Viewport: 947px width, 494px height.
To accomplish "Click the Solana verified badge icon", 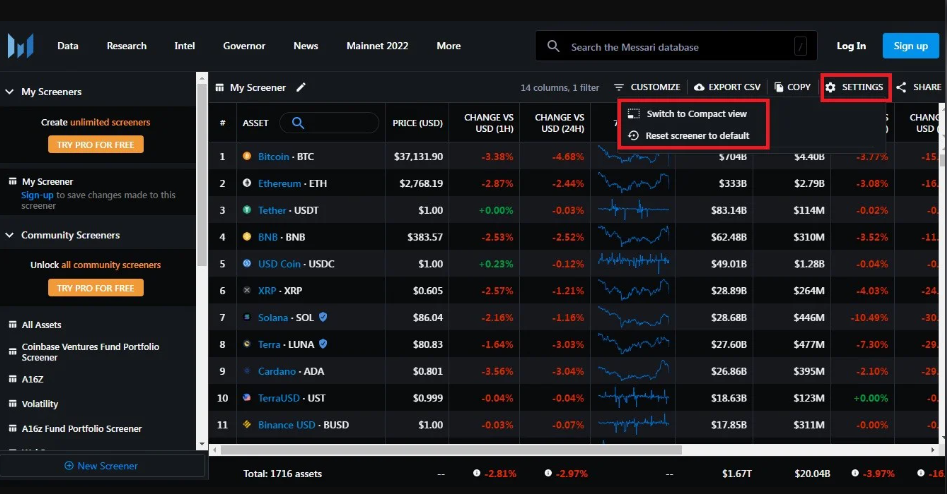I will 323,316.
